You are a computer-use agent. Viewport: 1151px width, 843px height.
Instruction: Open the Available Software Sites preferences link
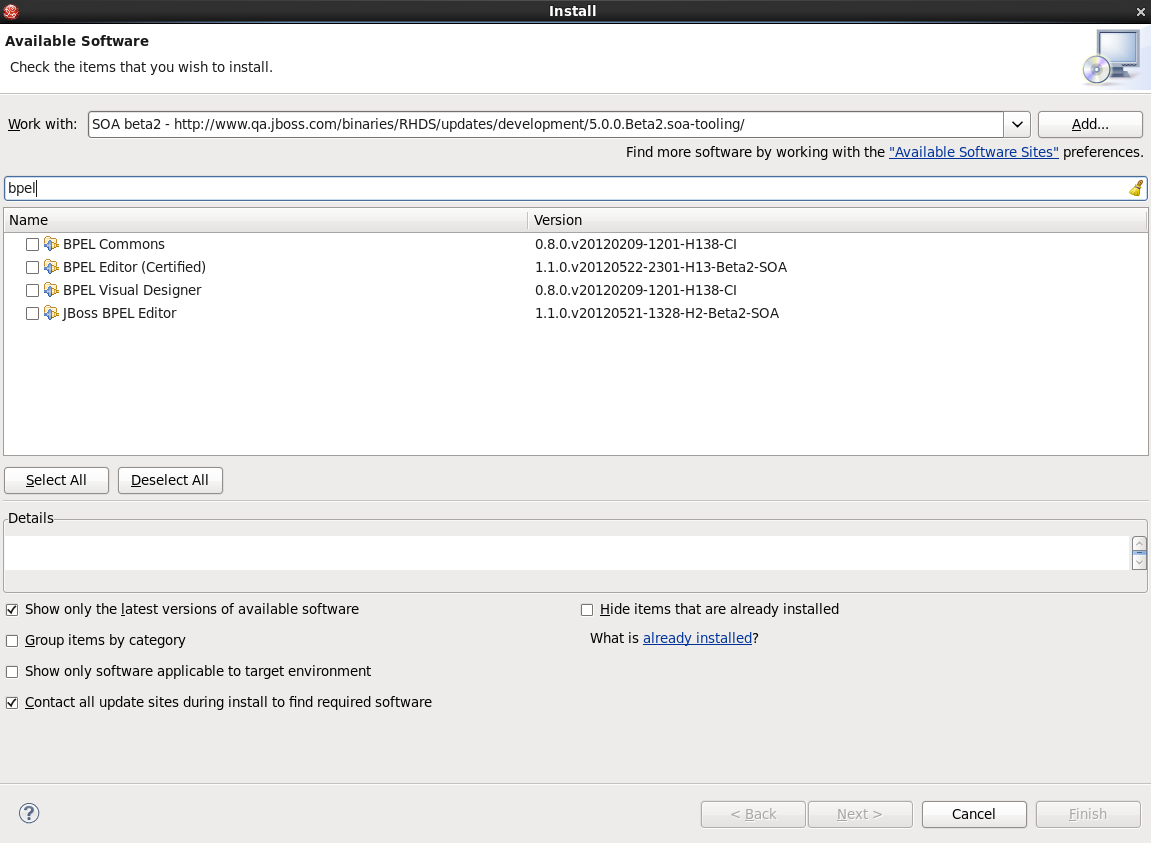coord(973,152)
